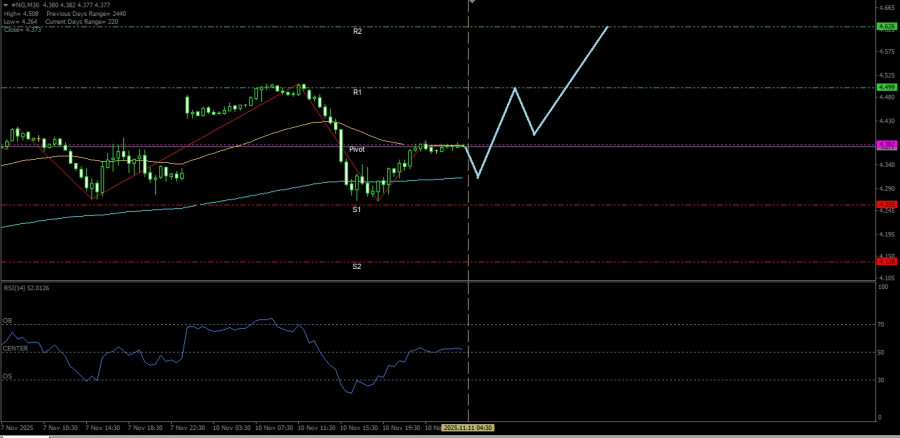Select the red S2 price tag
The height and width of the screenshot is (438, 900).
click(885, 262)
